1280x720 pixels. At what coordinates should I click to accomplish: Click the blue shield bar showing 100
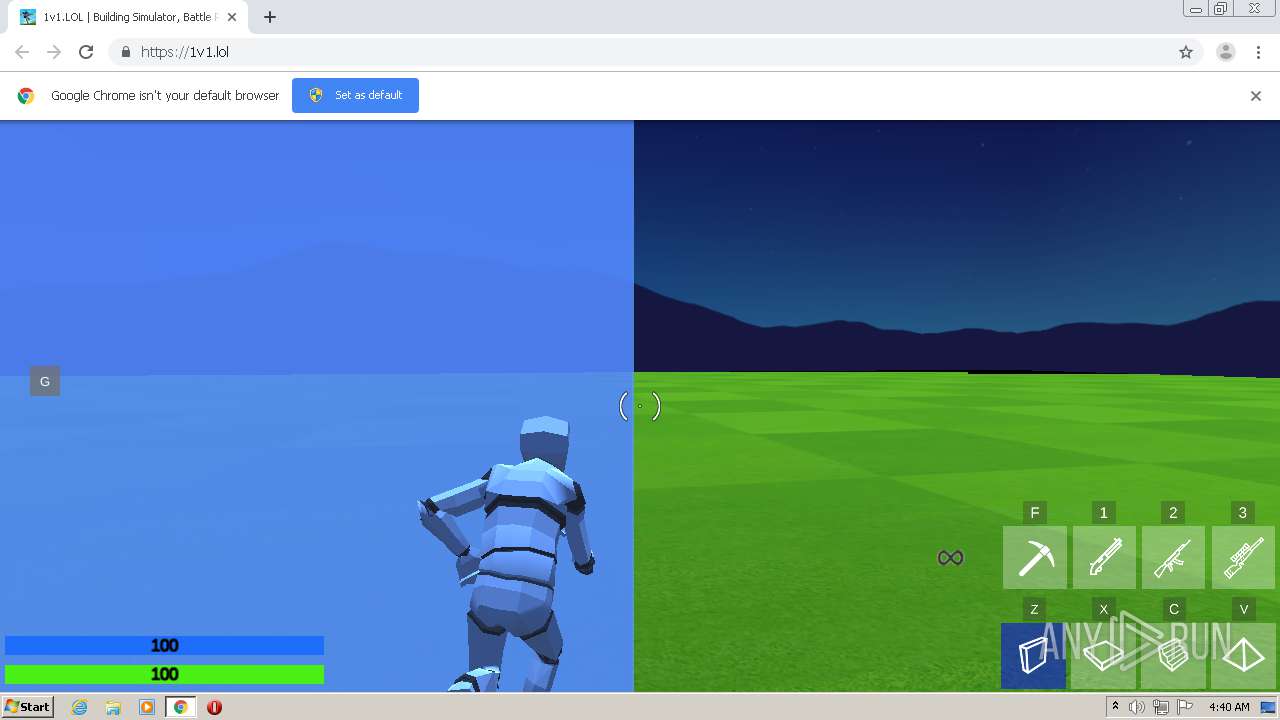[x=164, y=646]
